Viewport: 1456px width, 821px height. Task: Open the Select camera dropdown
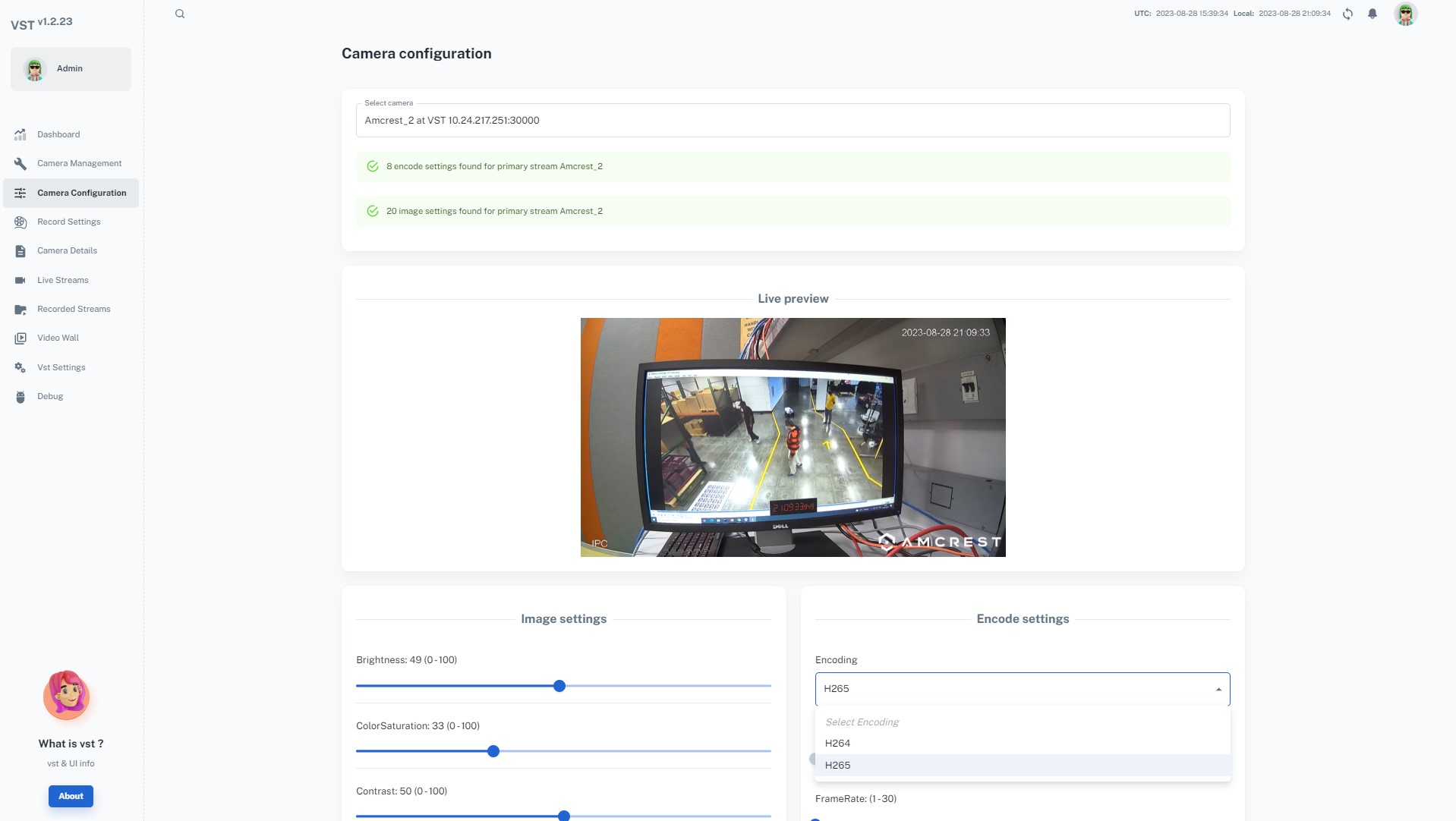pyautogui.click(x=793, y=121)
